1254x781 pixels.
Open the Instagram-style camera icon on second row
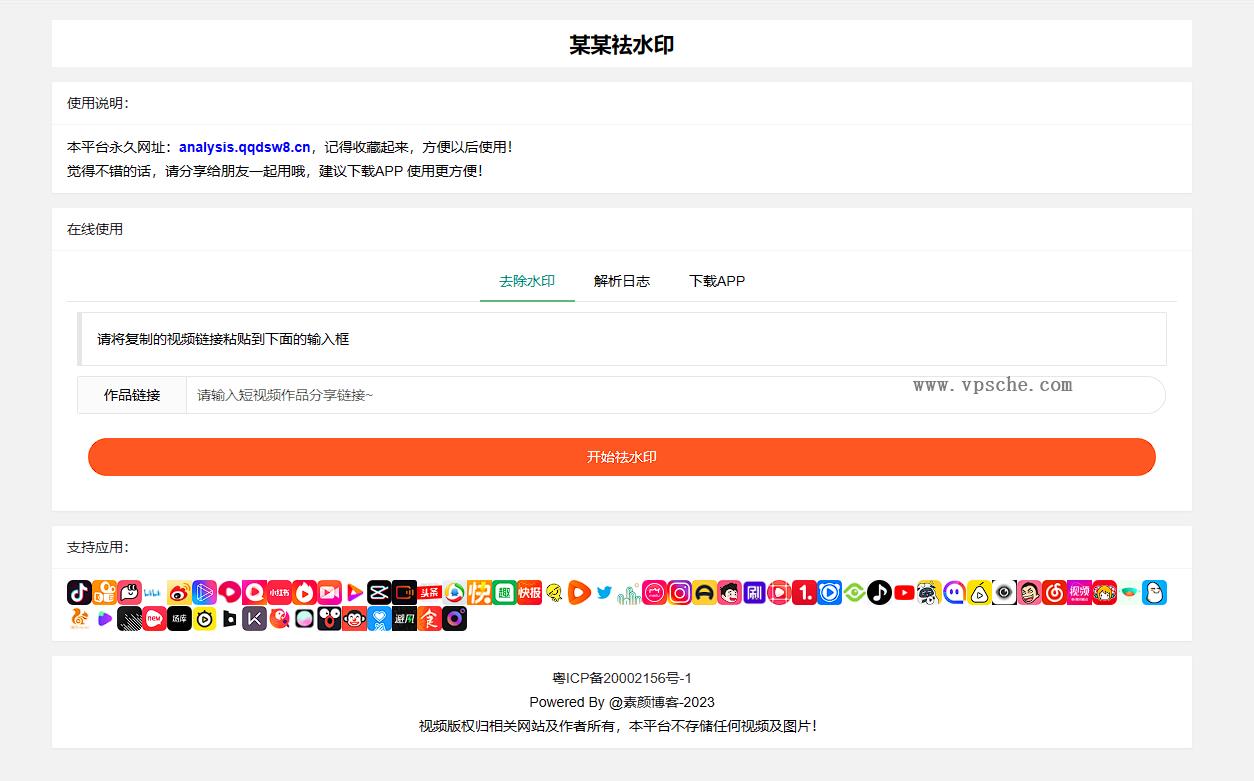454,618
